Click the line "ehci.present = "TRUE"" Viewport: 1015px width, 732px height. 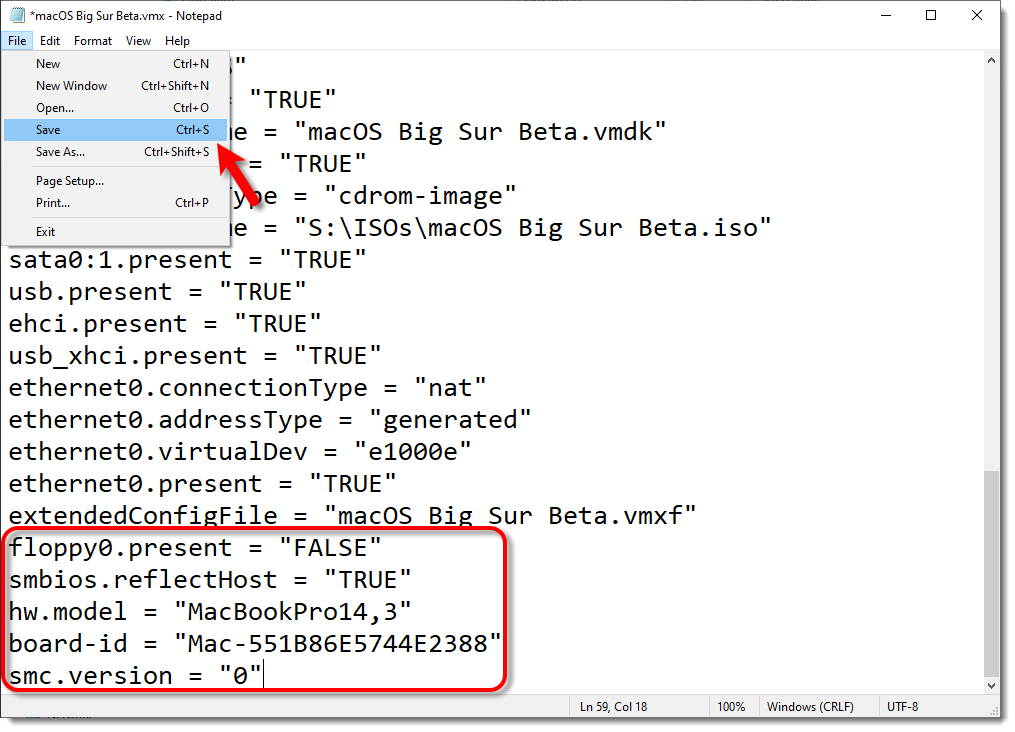point(164,324)
